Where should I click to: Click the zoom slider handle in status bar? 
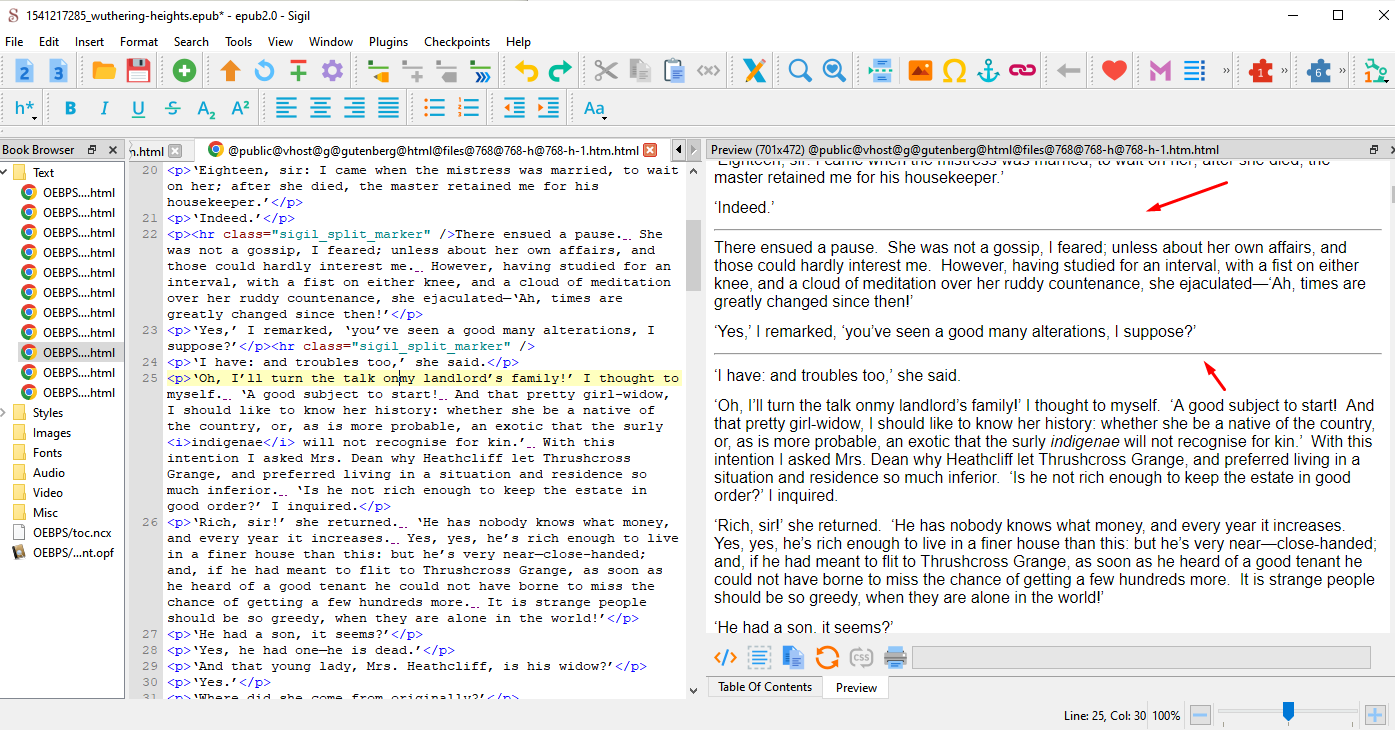coord(1288,711)
